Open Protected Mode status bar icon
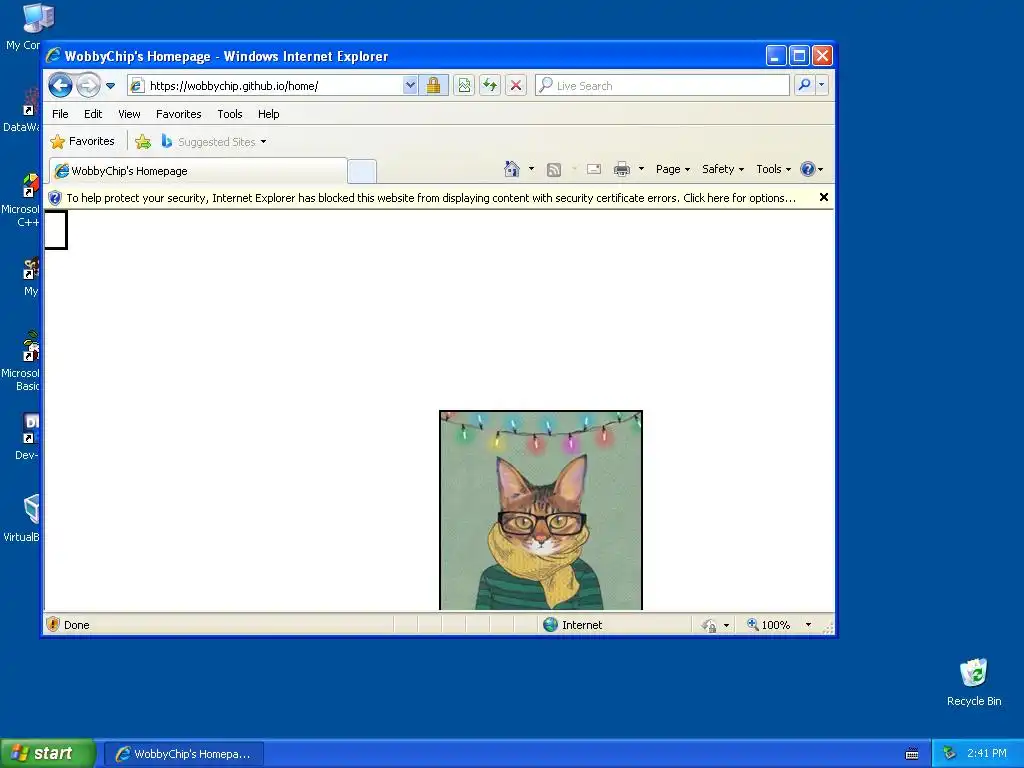The image size is (1024, 768). [x=709, y=626]
